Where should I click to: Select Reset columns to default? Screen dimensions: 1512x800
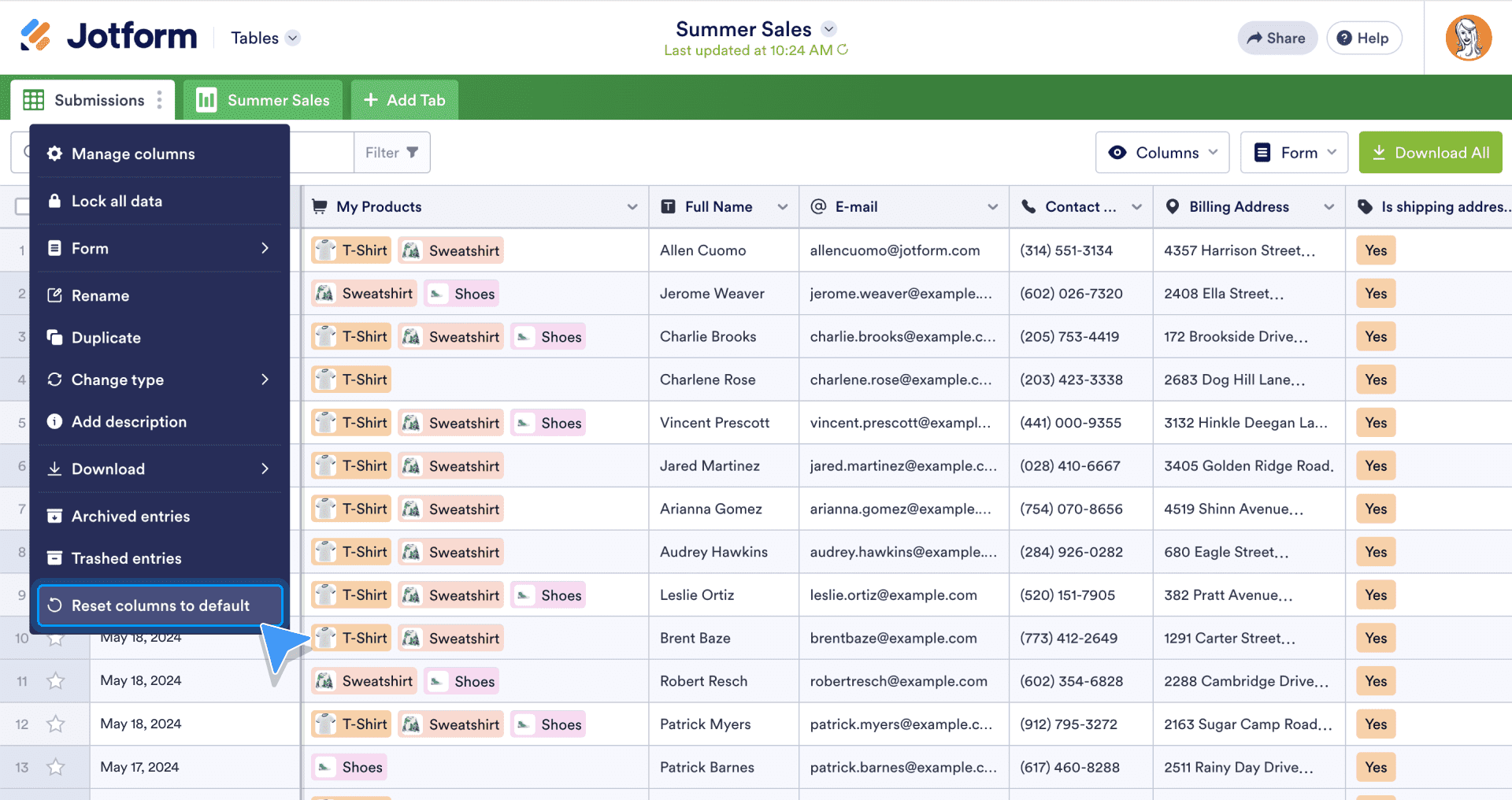(160, 606)
